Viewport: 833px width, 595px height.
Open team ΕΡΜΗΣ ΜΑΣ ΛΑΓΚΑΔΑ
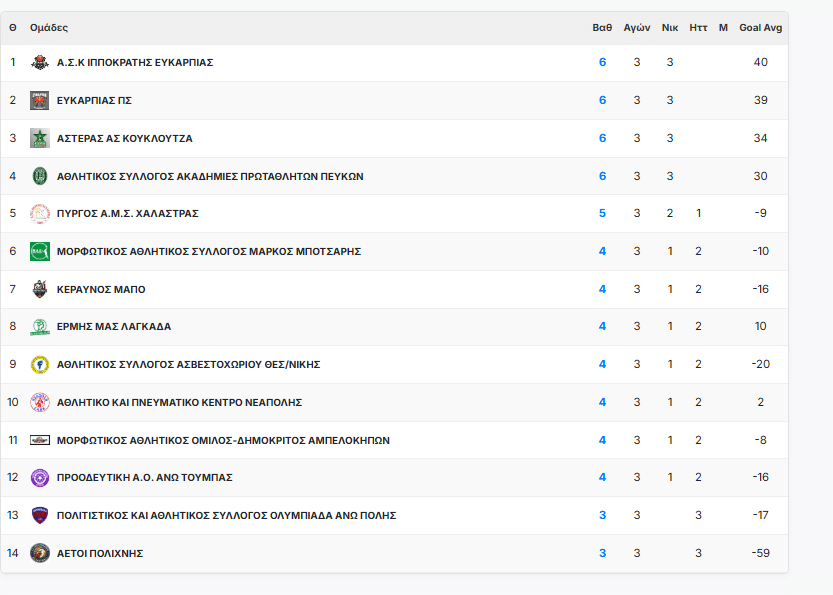click(x=114, y=327)
